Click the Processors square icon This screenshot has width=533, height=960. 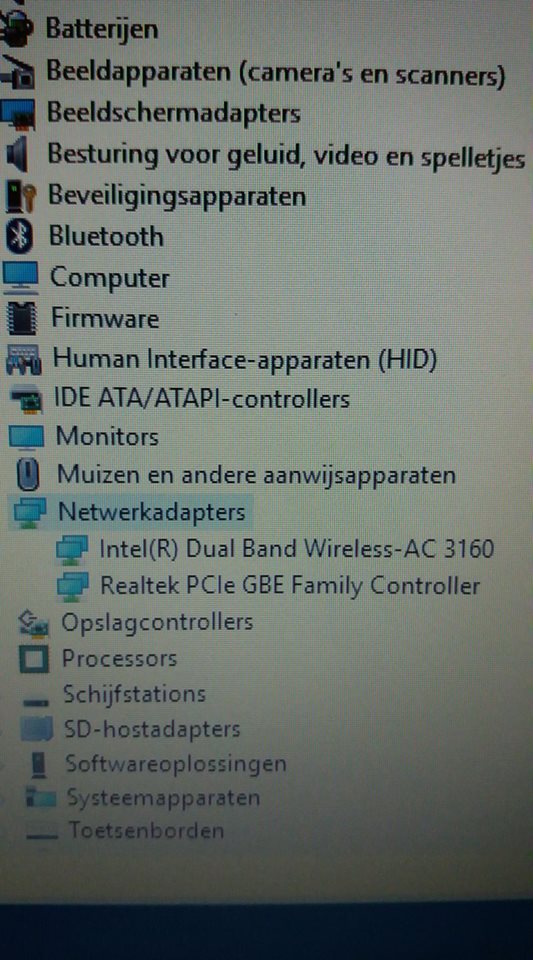click(34, 659)
